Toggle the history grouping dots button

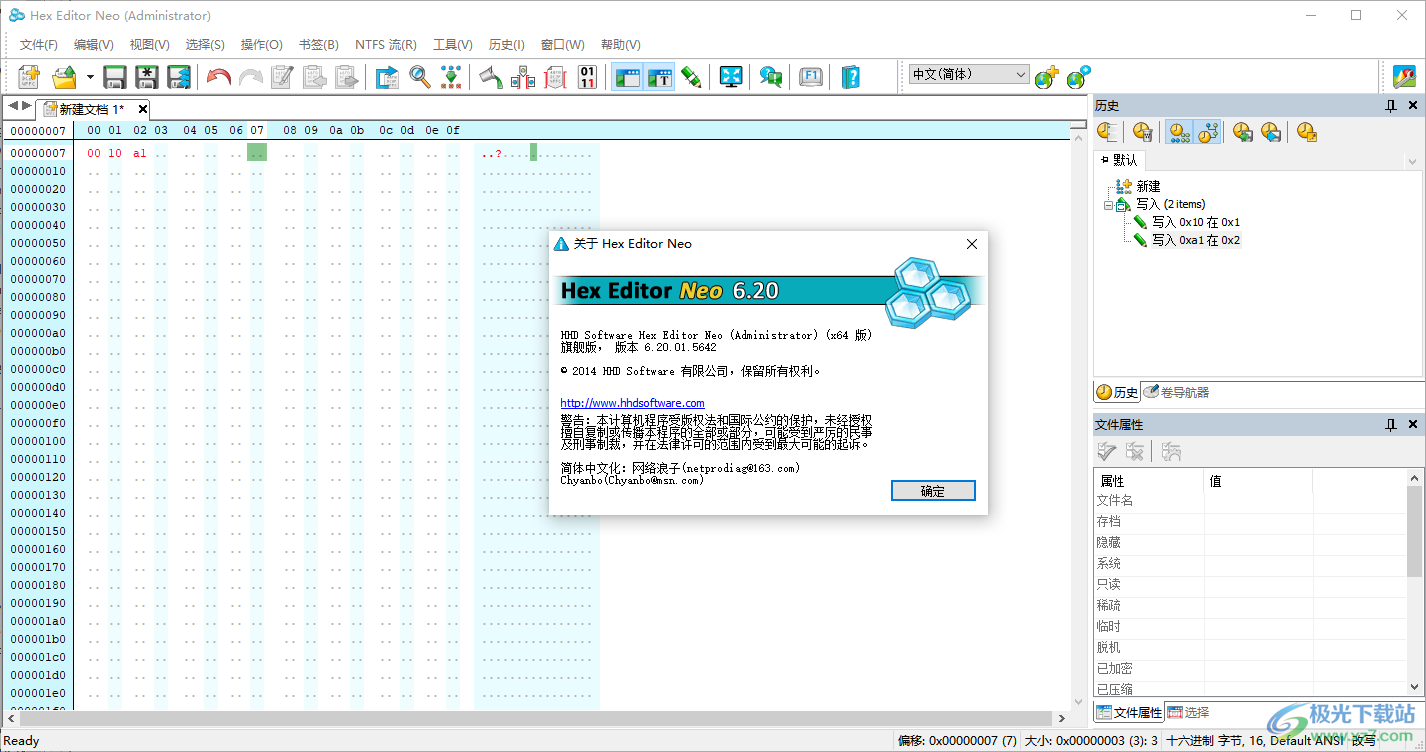click(x=1180, y=131)
